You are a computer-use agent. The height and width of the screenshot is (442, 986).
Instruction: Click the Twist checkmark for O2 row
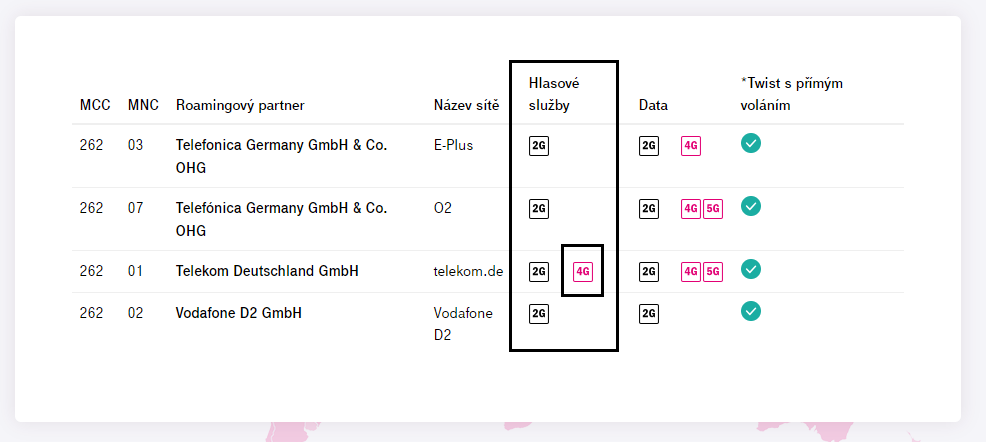point(751,206)
